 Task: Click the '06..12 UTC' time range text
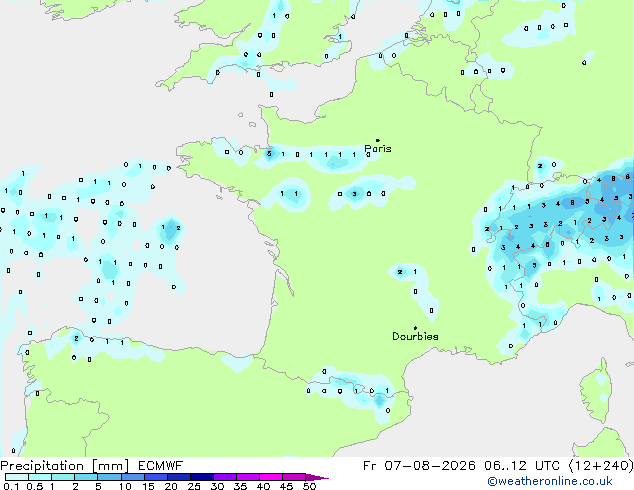522,466
